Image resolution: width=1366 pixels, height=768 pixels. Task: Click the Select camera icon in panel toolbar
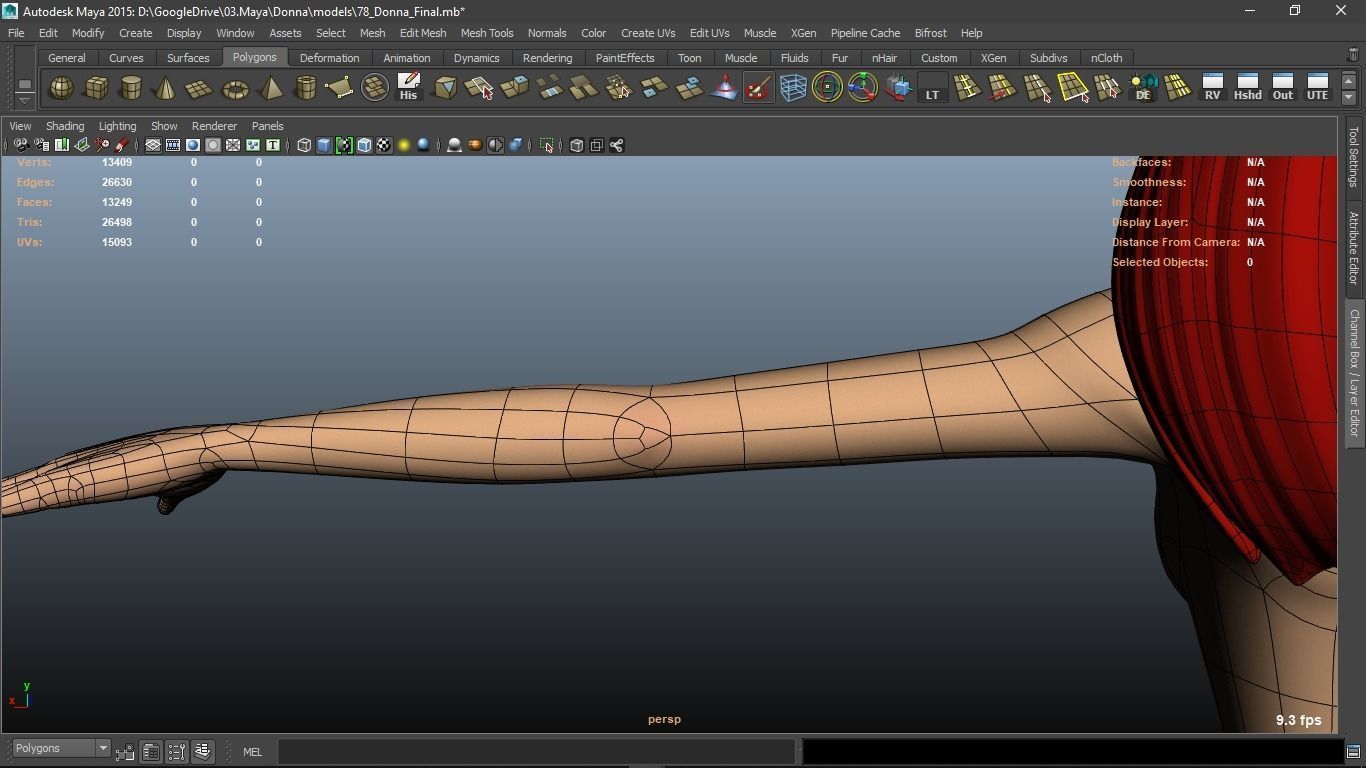point(21,145)
